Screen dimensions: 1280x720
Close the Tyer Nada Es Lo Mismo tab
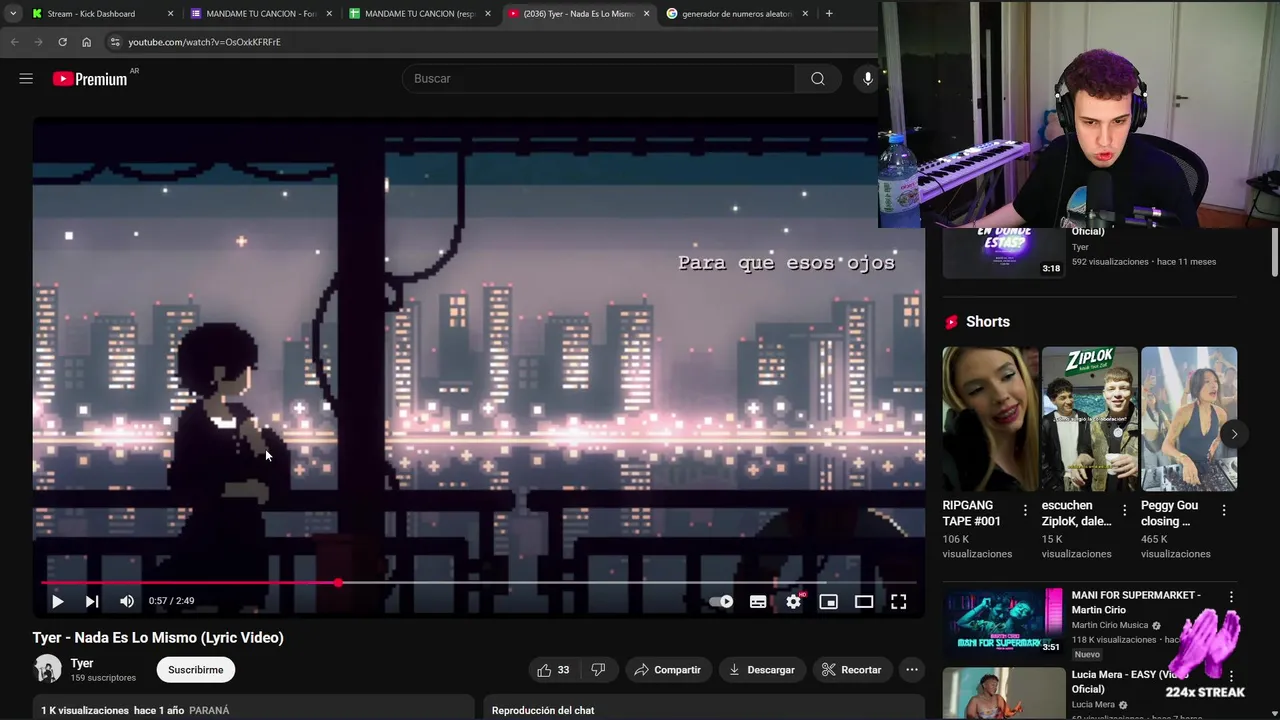(x=646, y=14)
